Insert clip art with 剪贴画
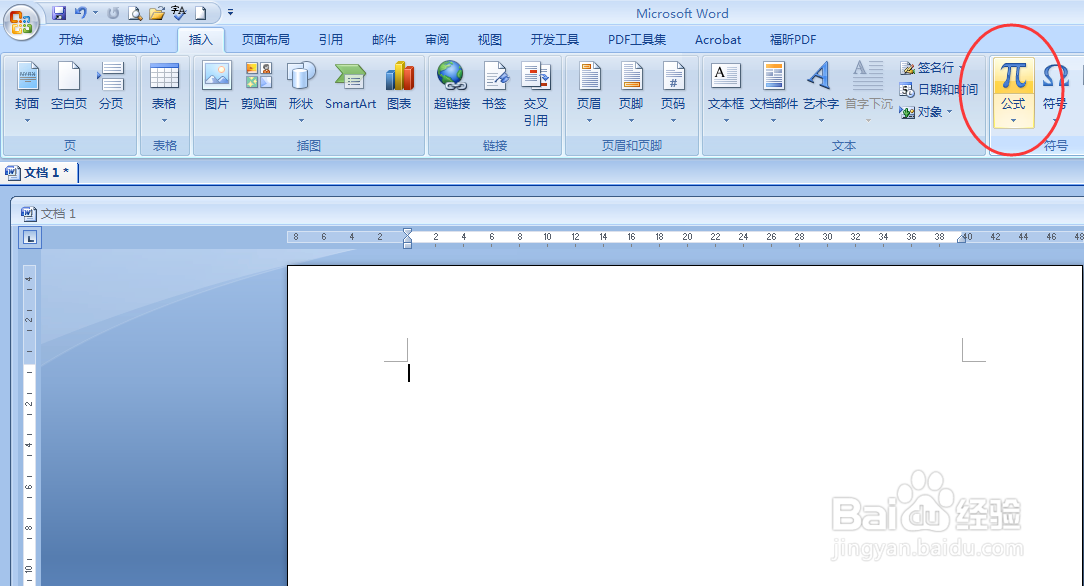Viewport: 1084px width, 586px height. click(259, 86)
